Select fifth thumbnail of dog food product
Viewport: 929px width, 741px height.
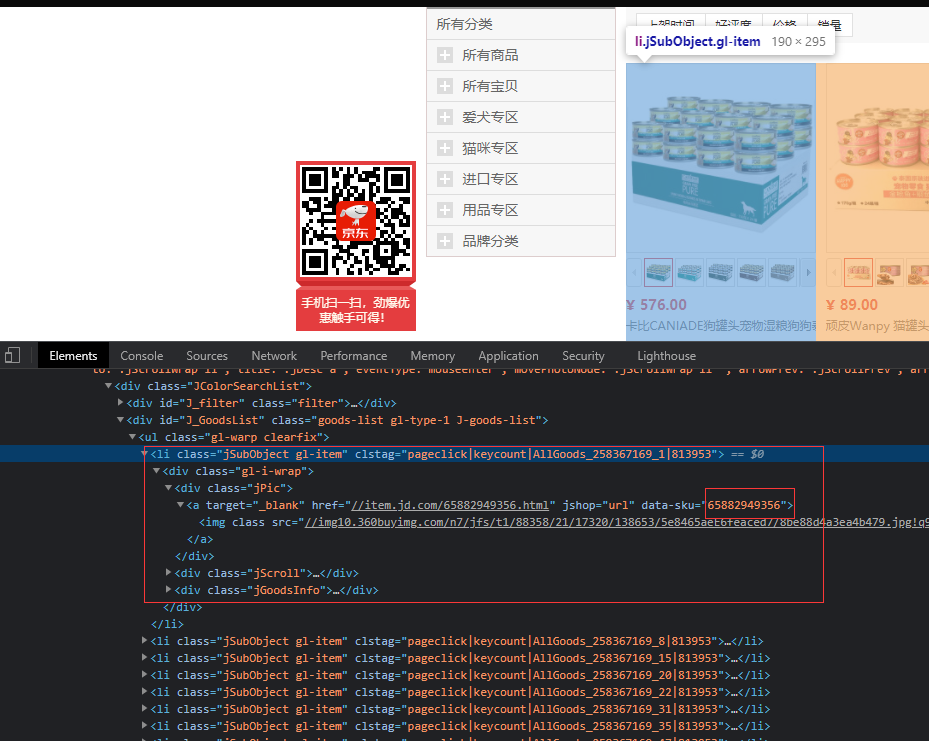point(783,272)
